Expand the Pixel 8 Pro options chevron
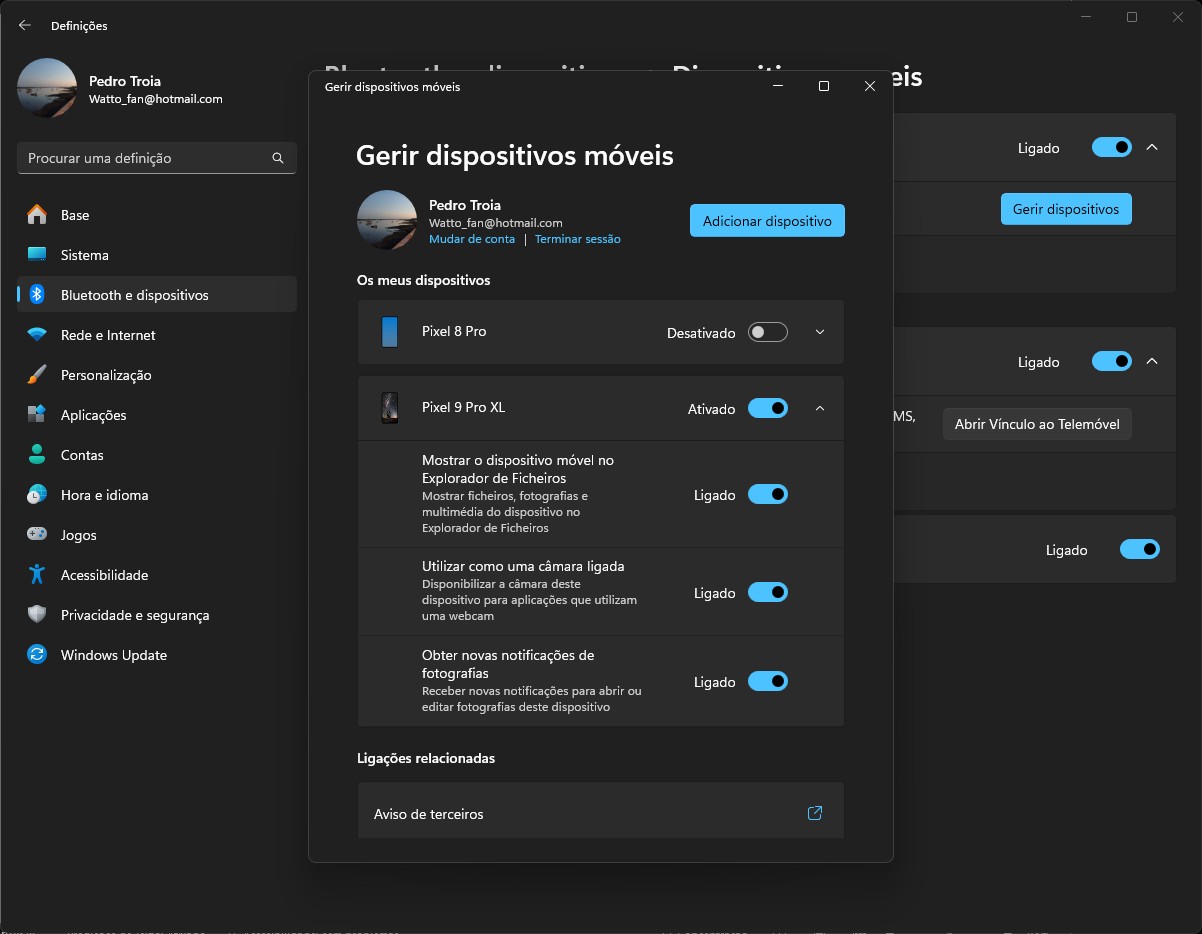 click(x=820, y=332)
